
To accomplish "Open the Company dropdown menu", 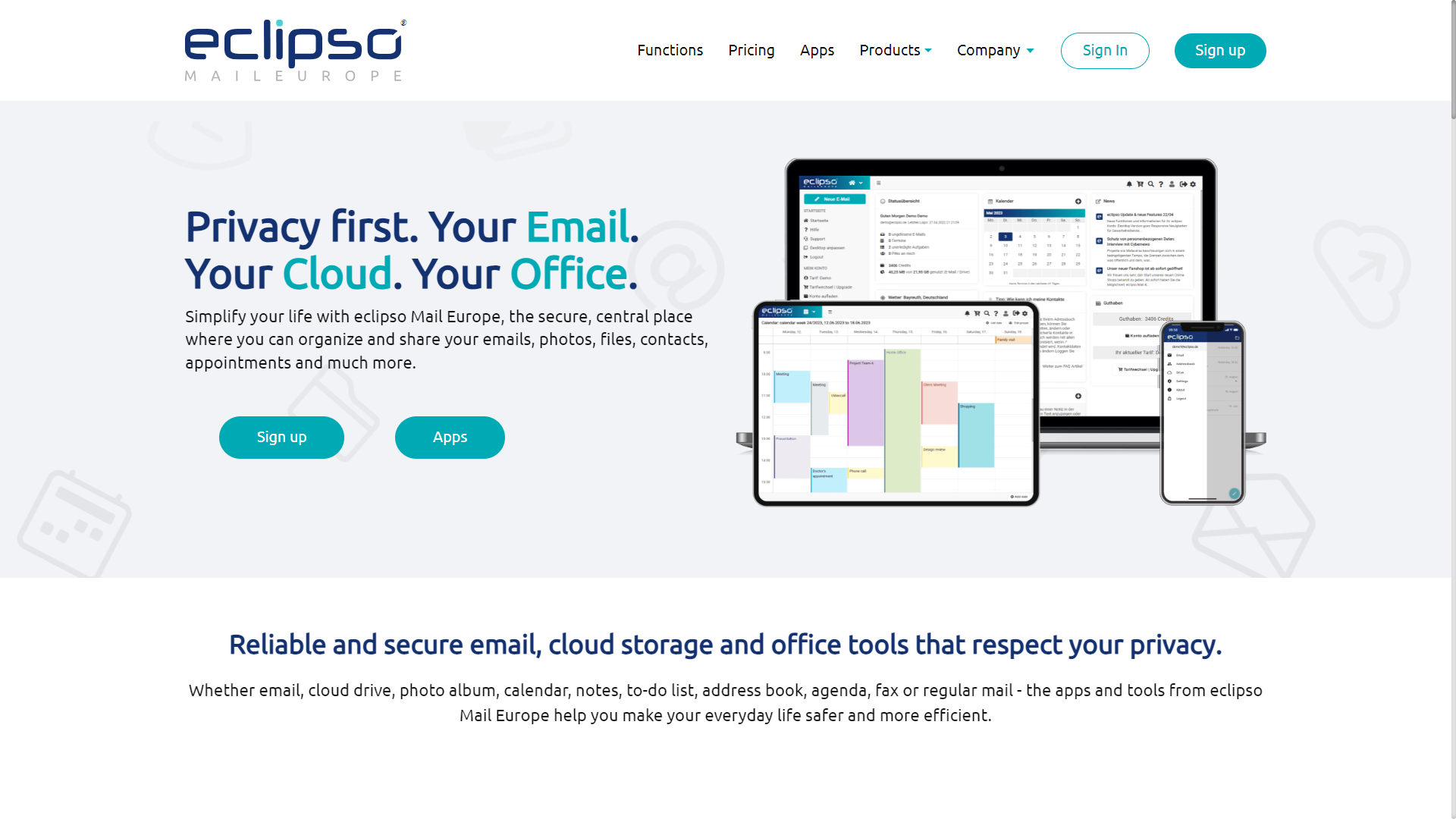I will (994, 50).
